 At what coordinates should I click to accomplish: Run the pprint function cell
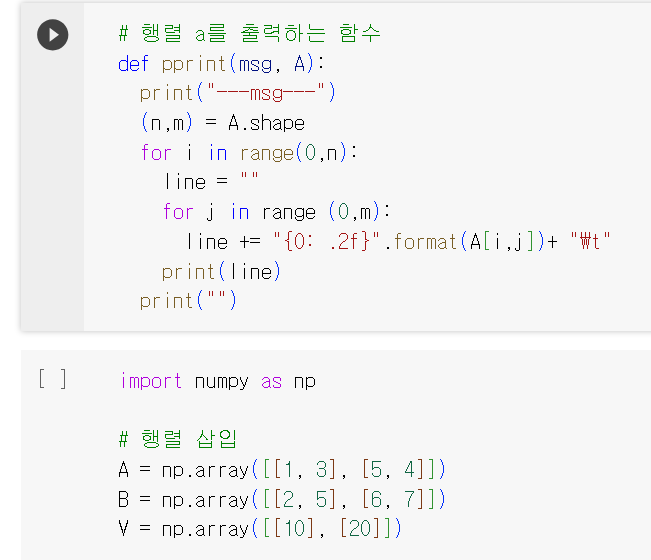tap(53, 35)
